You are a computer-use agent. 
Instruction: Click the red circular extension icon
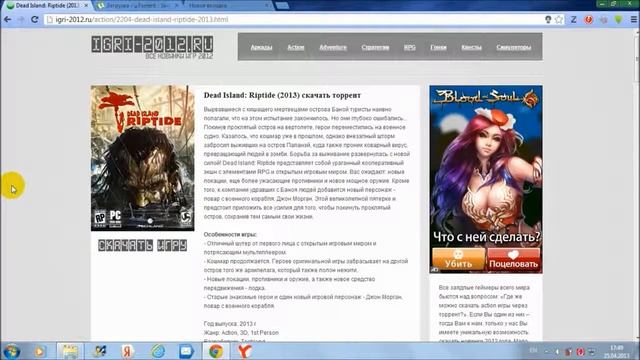tap(588, 20)
